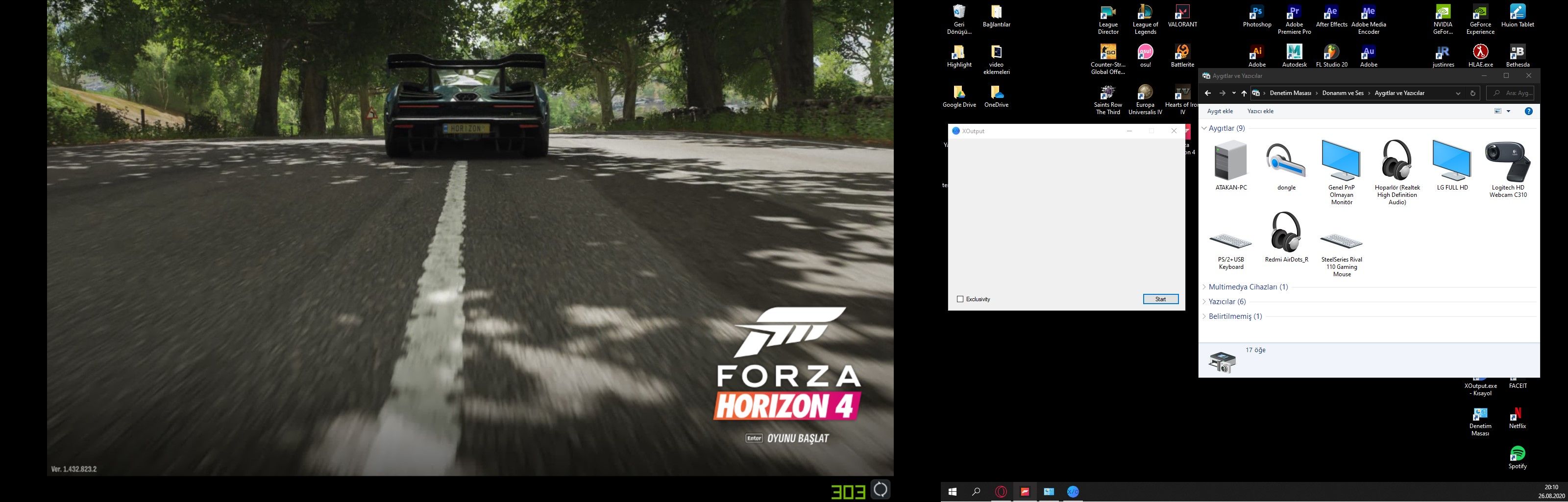Click Aygıt ekle in the toolbar
Viewport: 1568px width, 502px height.
[x=1220, y=111]
